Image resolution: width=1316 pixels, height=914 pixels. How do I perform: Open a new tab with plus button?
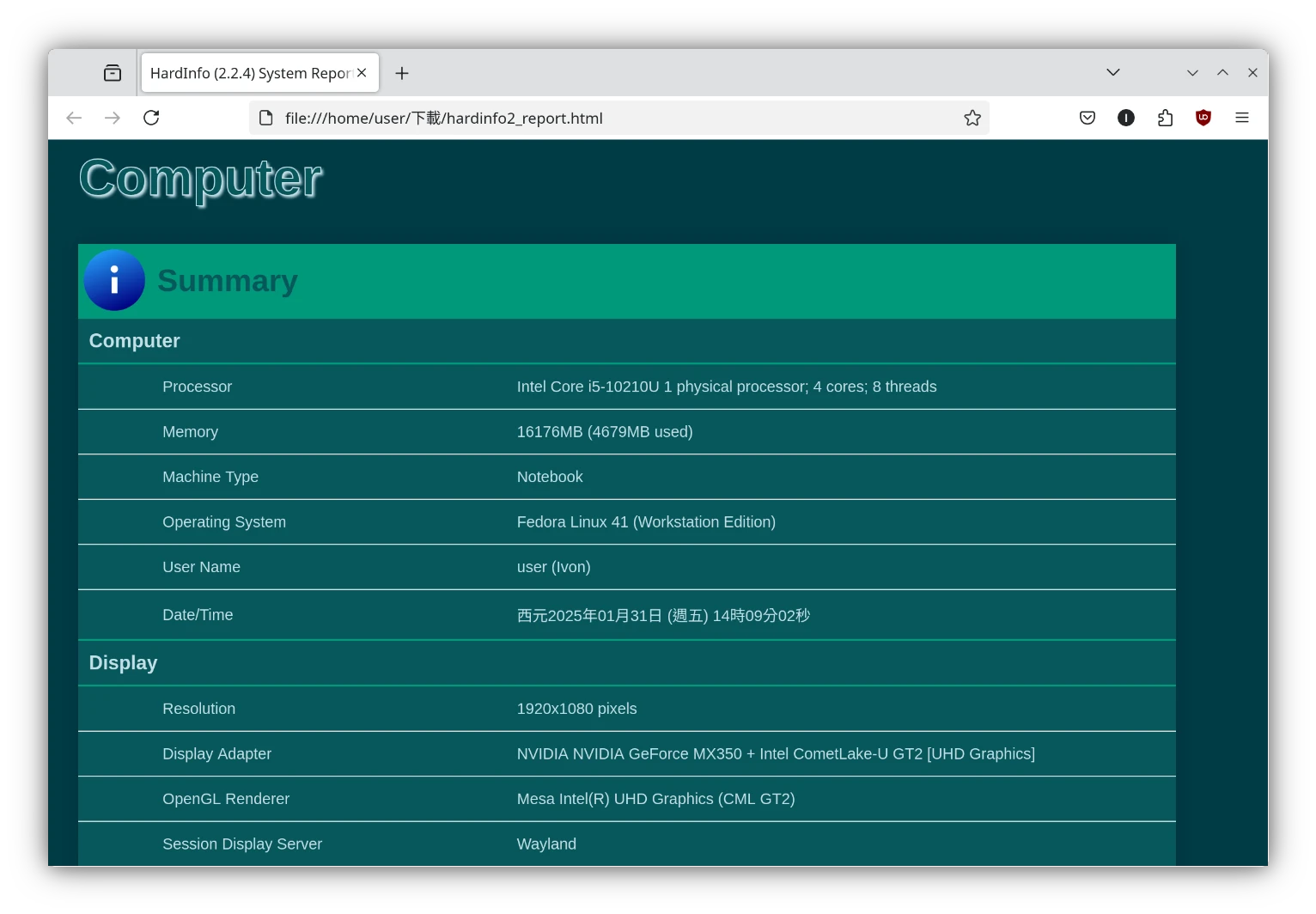tap(401, 73)
